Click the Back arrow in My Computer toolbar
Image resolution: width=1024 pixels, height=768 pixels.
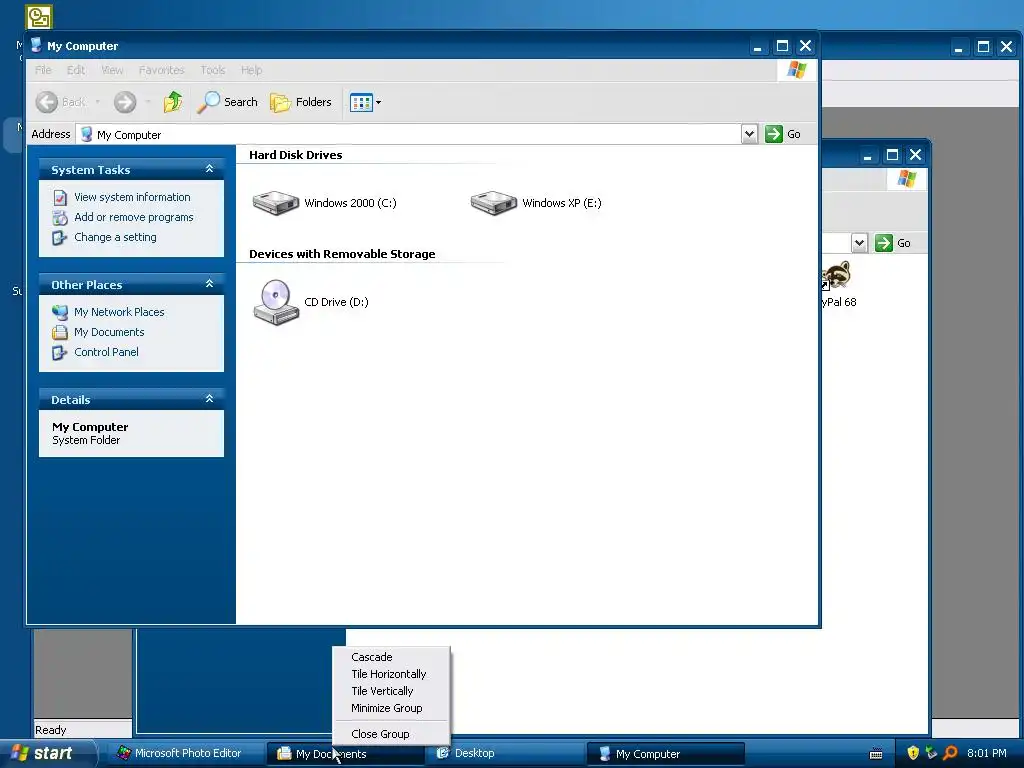pyautogui.click(x=47, y=102)
